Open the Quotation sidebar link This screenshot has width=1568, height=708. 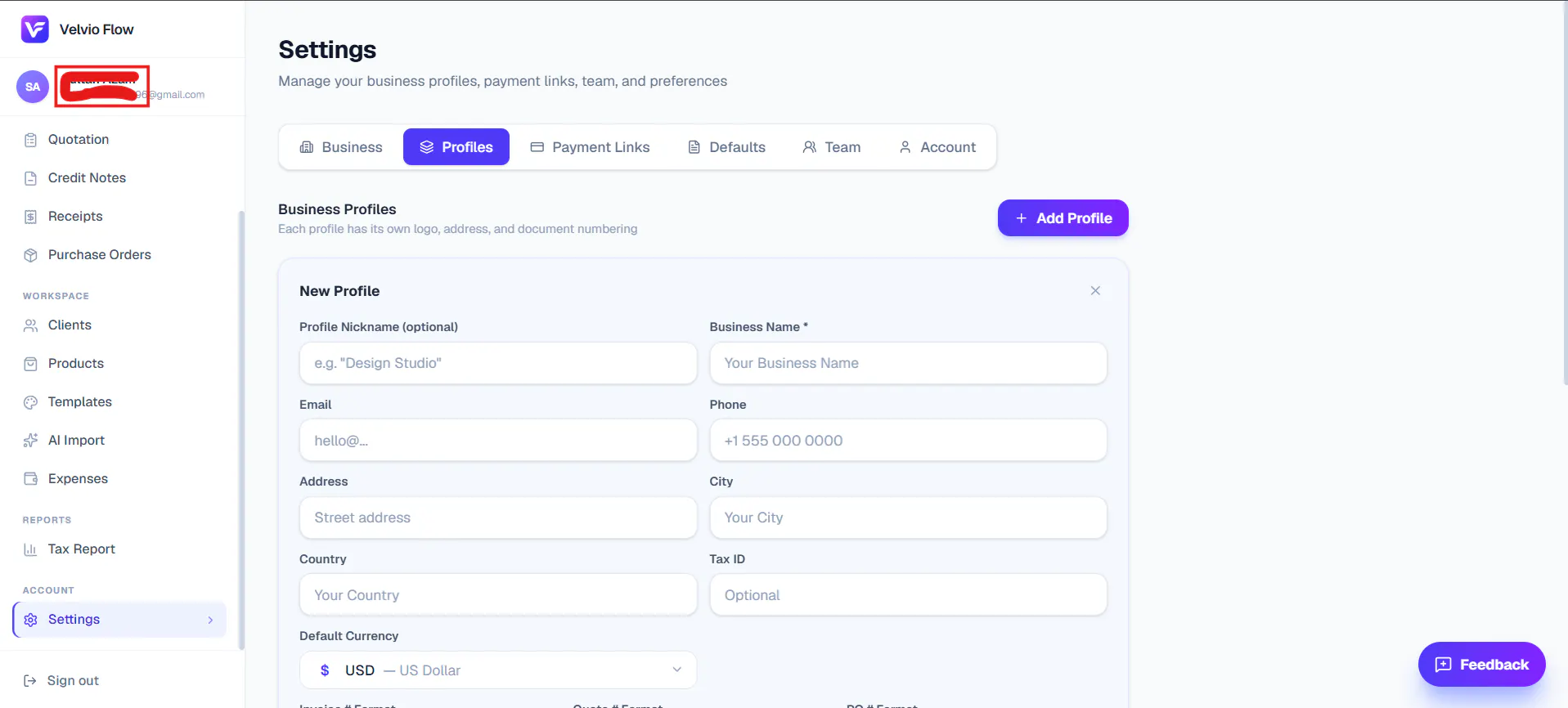(x=119, y=140)
